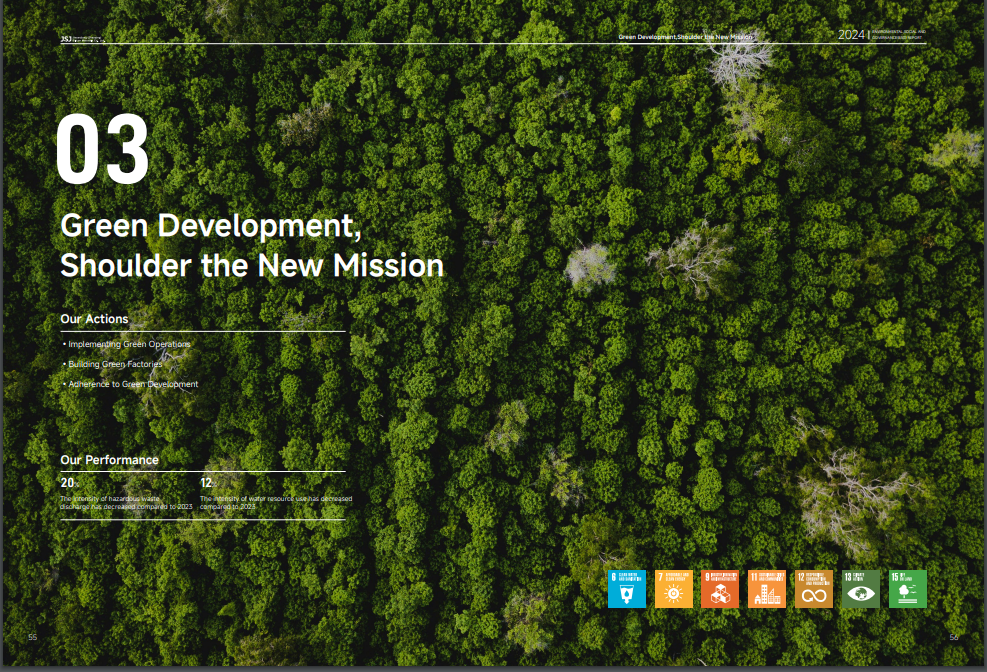The width and height of the screenshot is (987, 672).
Task: Click the 2024 report label in header
Action: click(851, 35)
